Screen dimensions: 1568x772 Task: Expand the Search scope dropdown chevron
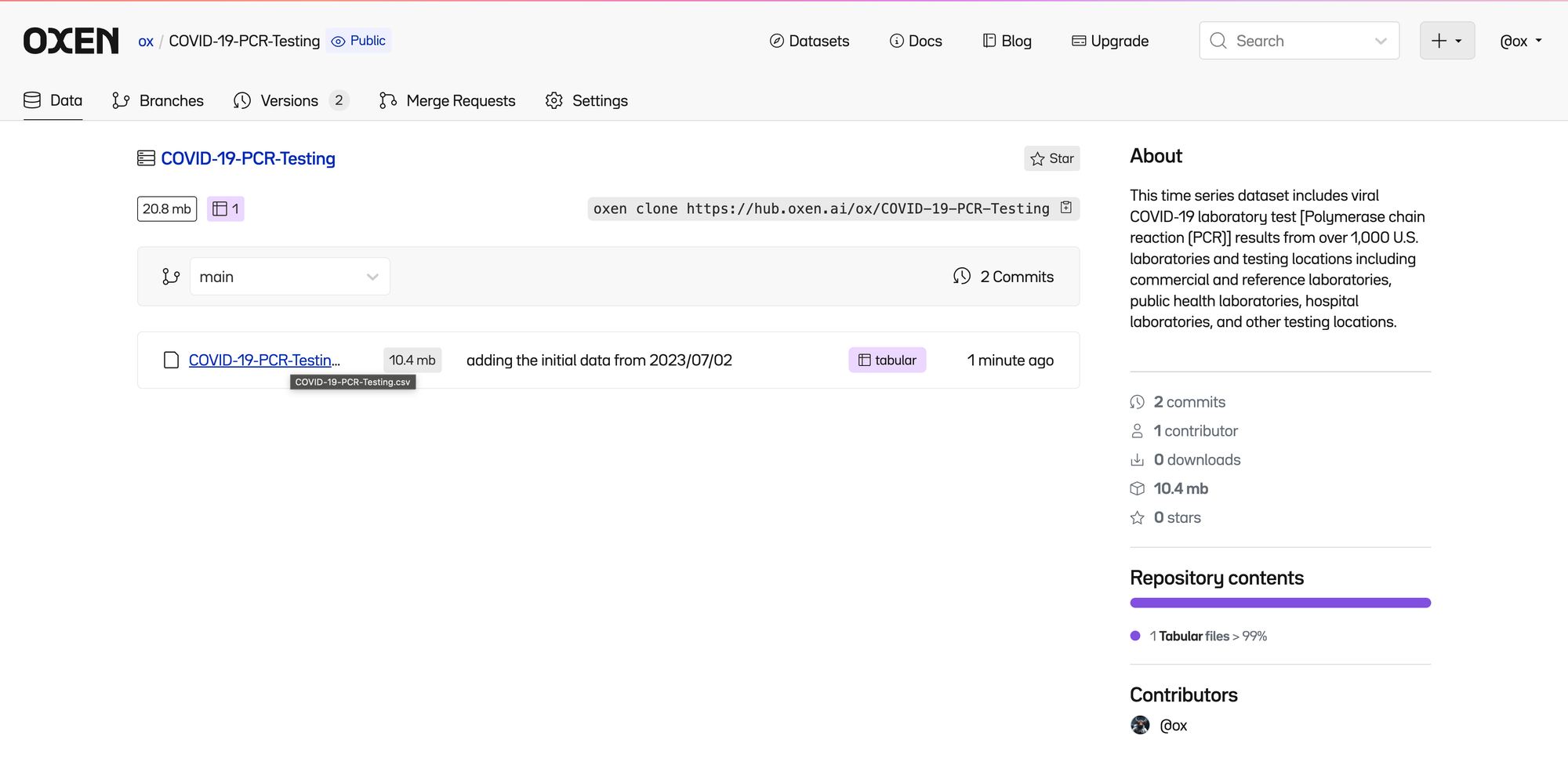tap(1381, 41)
